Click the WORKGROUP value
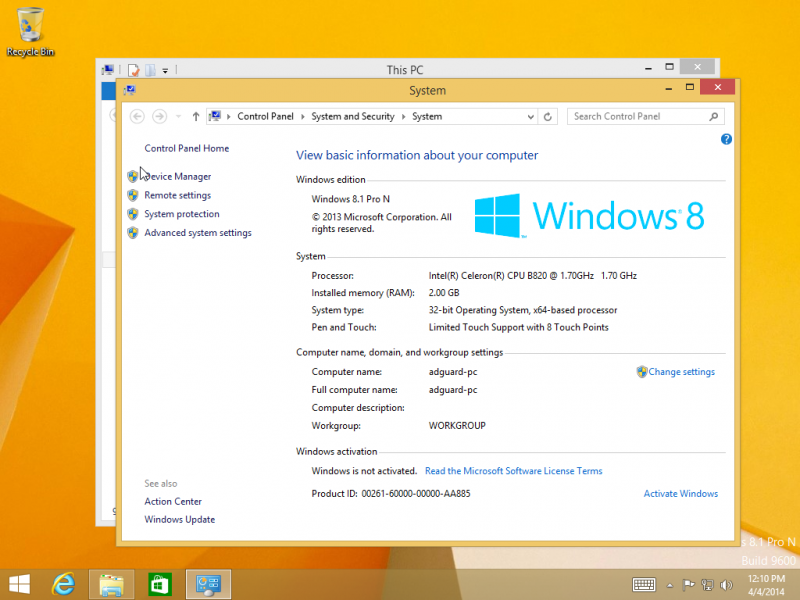Viewport: 800px width, 600px height. tap(457, 426)
